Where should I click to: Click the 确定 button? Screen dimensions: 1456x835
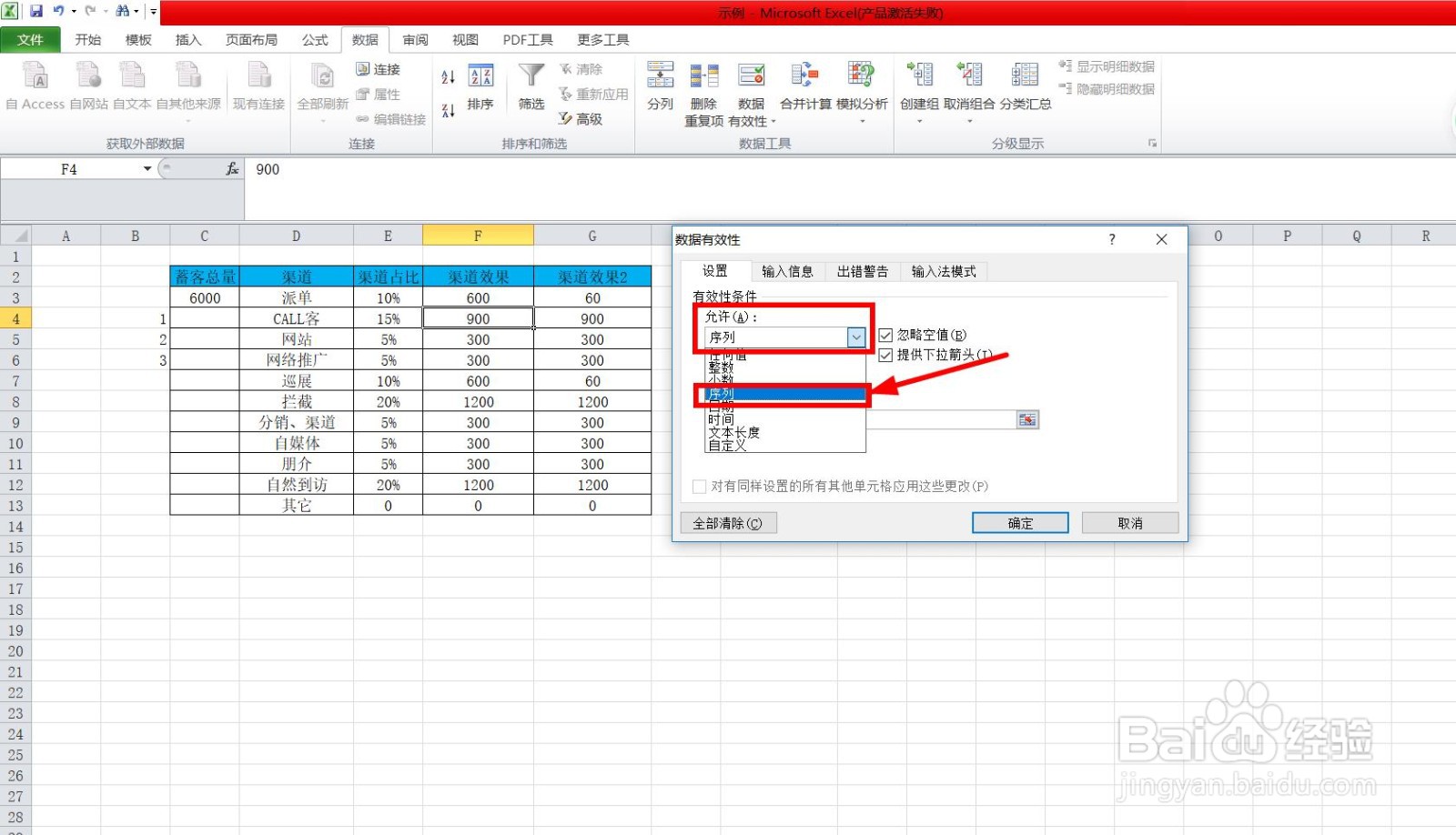tap(1019, 522)
